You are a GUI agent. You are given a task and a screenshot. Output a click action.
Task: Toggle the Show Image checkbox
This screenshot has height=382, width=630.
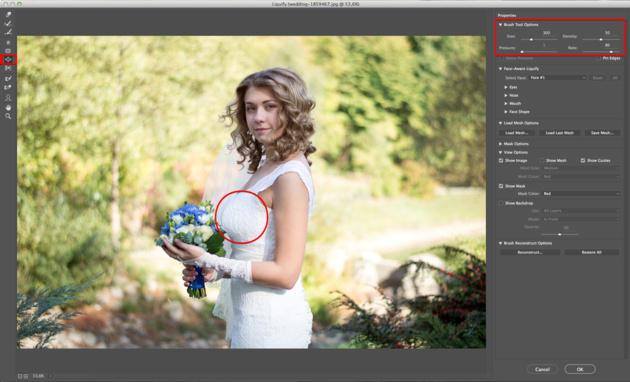501,160
